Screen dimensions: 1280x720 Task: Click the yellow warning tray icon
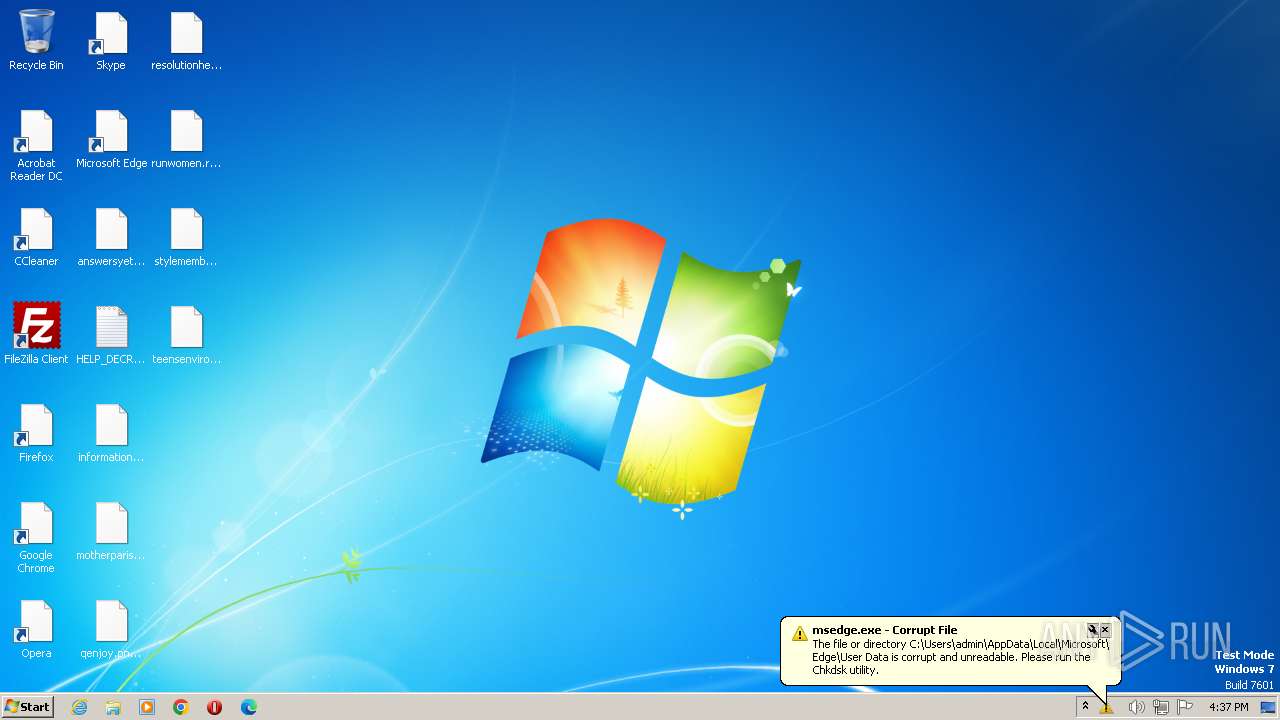pos(1107,707)
